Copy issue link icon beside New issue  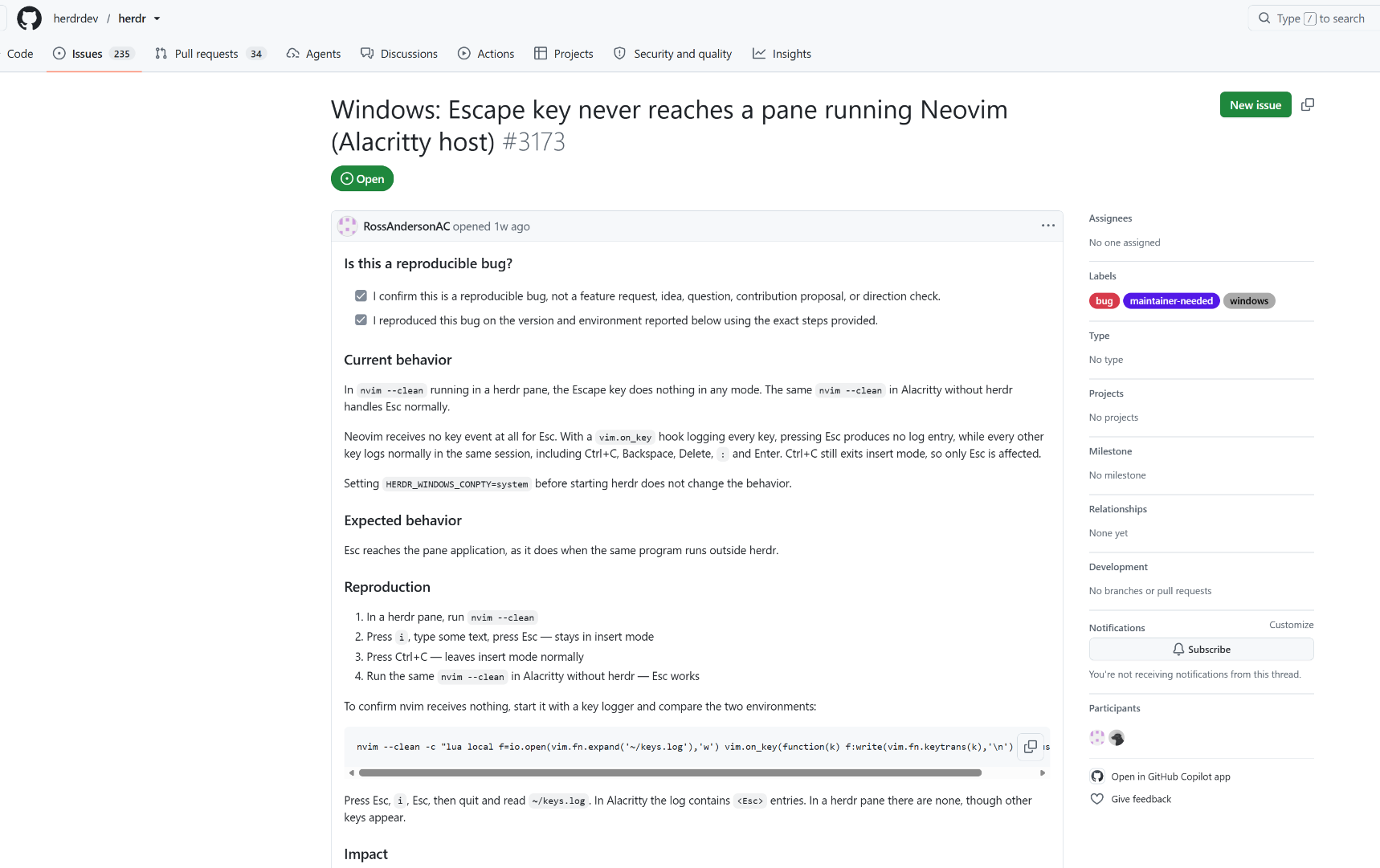pos(1308,105)
